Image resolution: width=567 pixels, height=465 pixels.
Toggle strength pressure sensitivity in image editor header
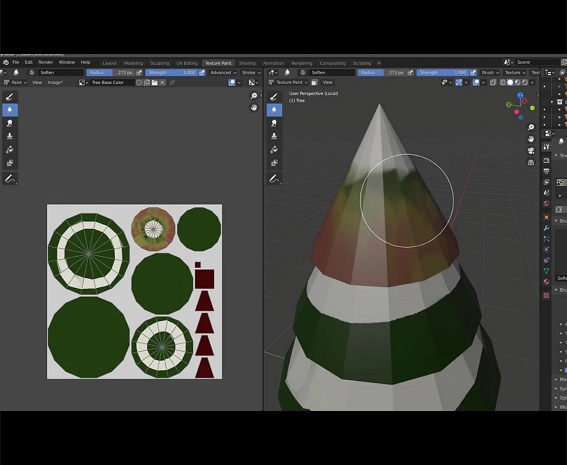[202, 73]
